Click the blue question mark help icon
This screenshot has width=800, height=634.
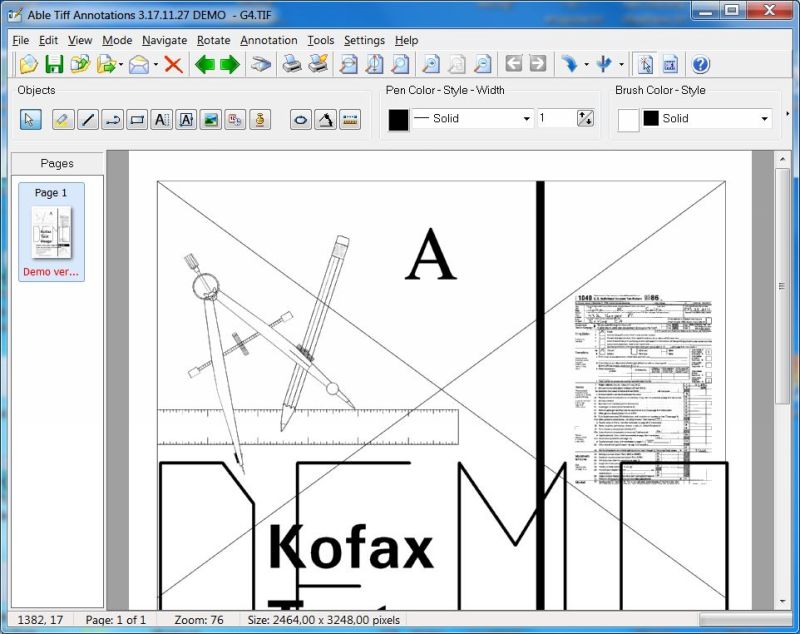(701, 65)
